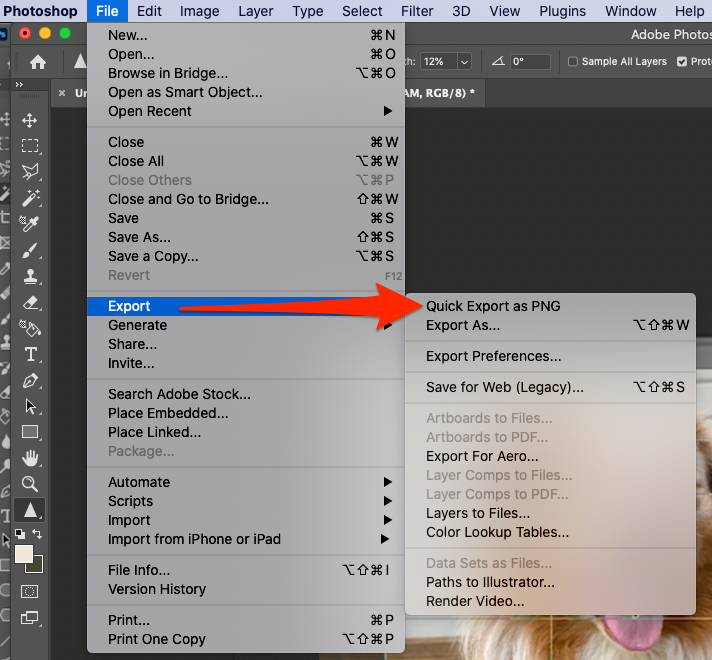The width and height of the screenshot is (712, 660).
Task: Open the Image menu
Action: pos(199,11)
